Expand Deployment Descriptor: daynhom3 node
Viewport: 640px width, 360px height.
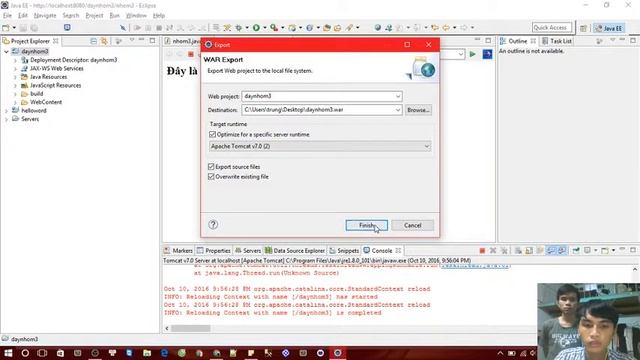[x=15, y=60]
